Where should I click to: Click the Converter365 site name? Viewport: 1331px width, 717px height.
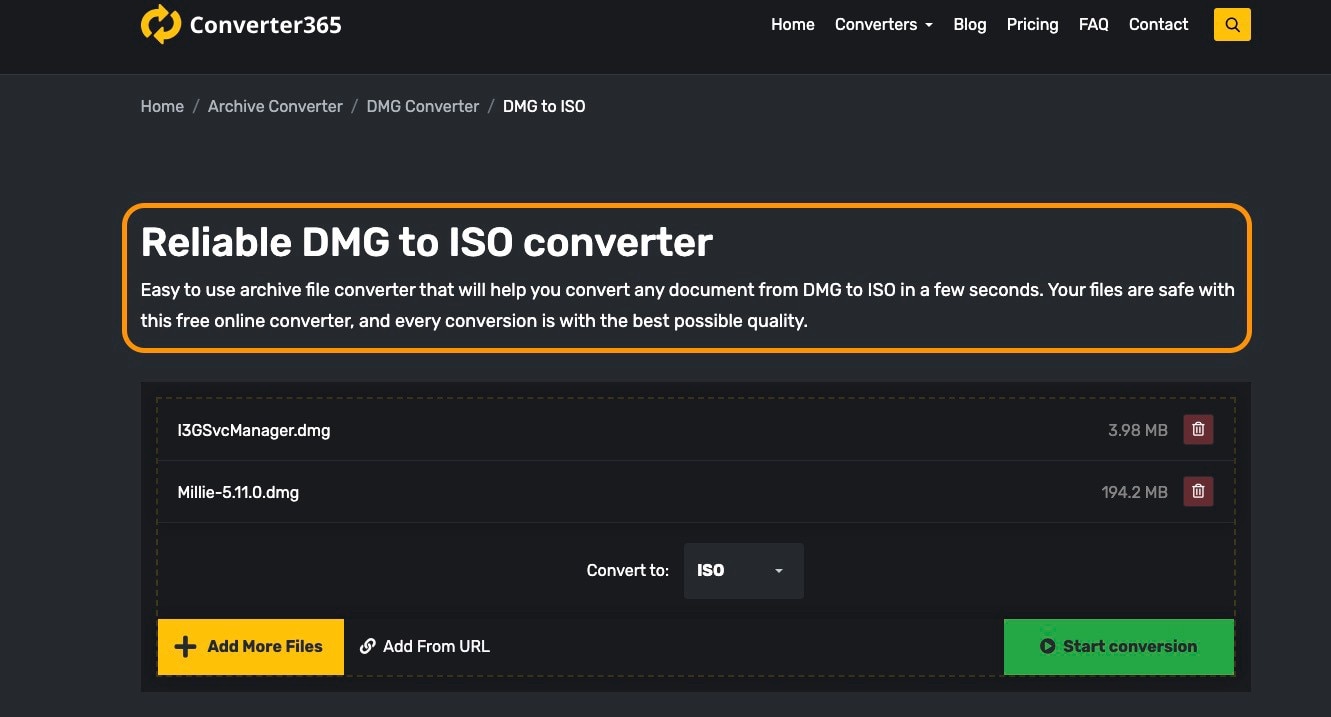pos(266,25)
